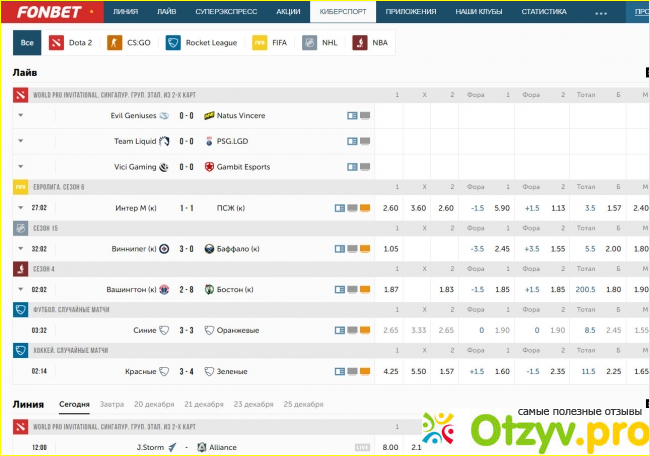Open the Статистика page
This screenshot has width=650, height=456.
click(543, 12)
